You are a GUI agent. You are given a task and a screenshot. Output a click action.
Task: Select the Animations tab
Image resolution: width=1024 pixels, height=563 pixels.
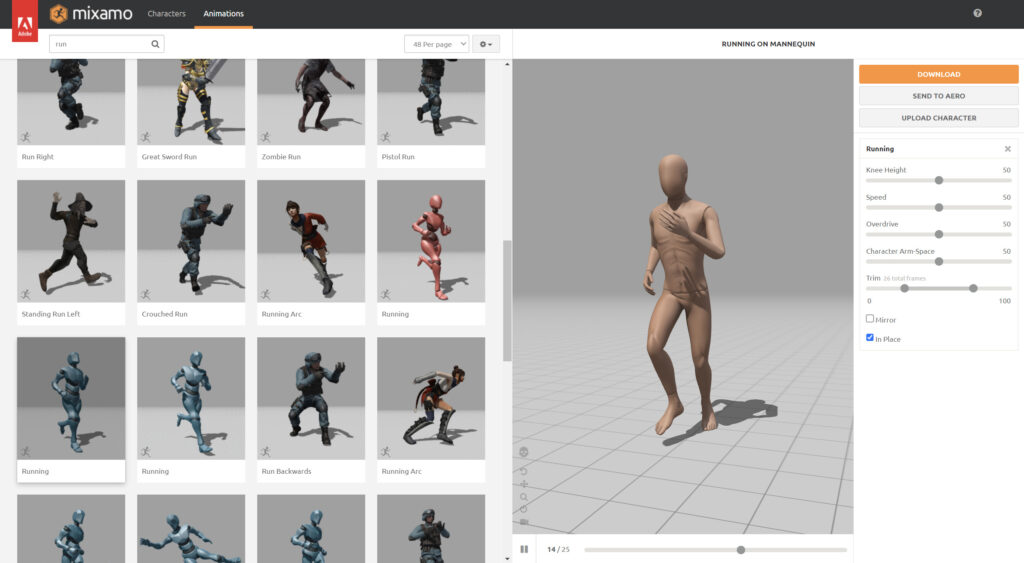223,14
